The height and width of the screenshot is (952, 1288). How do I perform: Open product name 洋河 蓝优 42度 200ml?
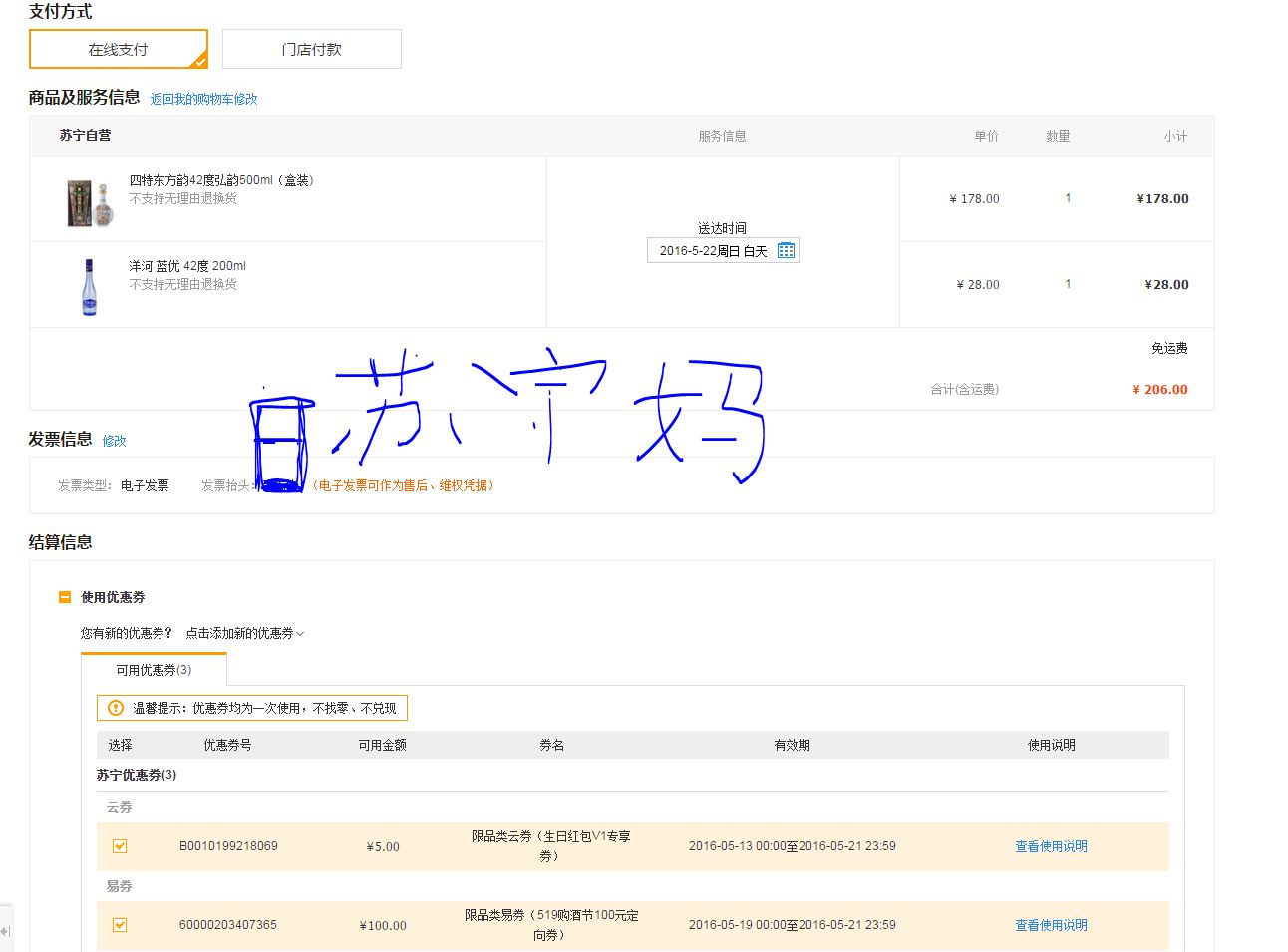187,266
